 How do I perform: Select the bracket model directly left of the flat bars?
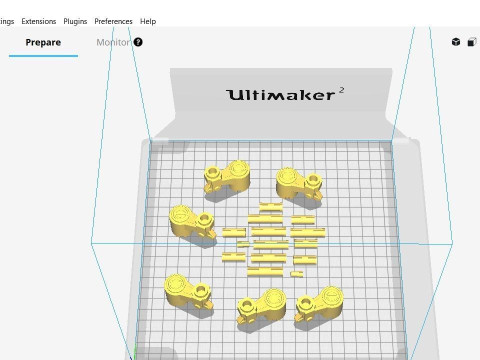tap(192, 222)
